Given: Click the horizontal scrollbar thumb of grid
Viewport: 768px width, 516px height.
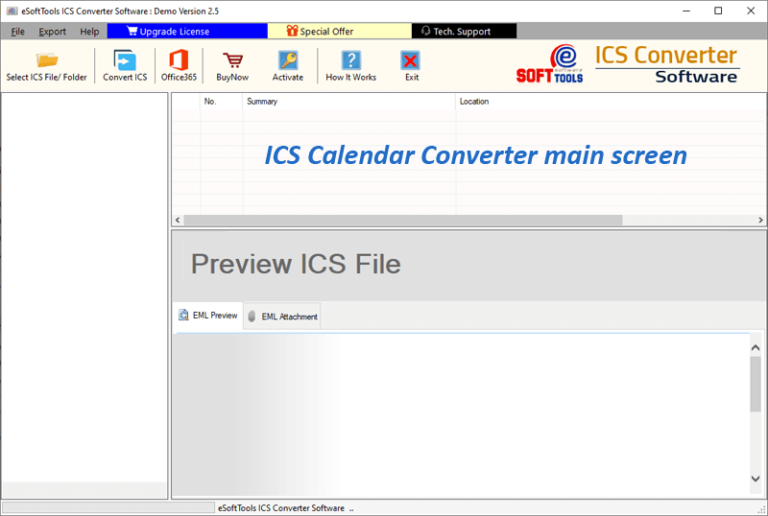Looking at the screenshot, I should click(403, 220).
